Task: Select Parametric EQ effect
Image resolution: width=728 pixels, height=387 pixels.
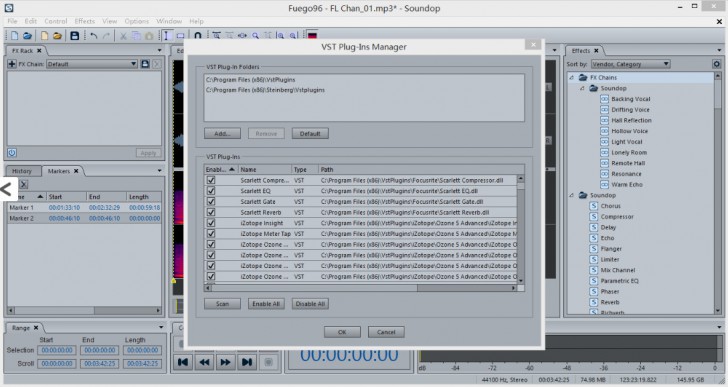Action: click(x=619, y=281)
